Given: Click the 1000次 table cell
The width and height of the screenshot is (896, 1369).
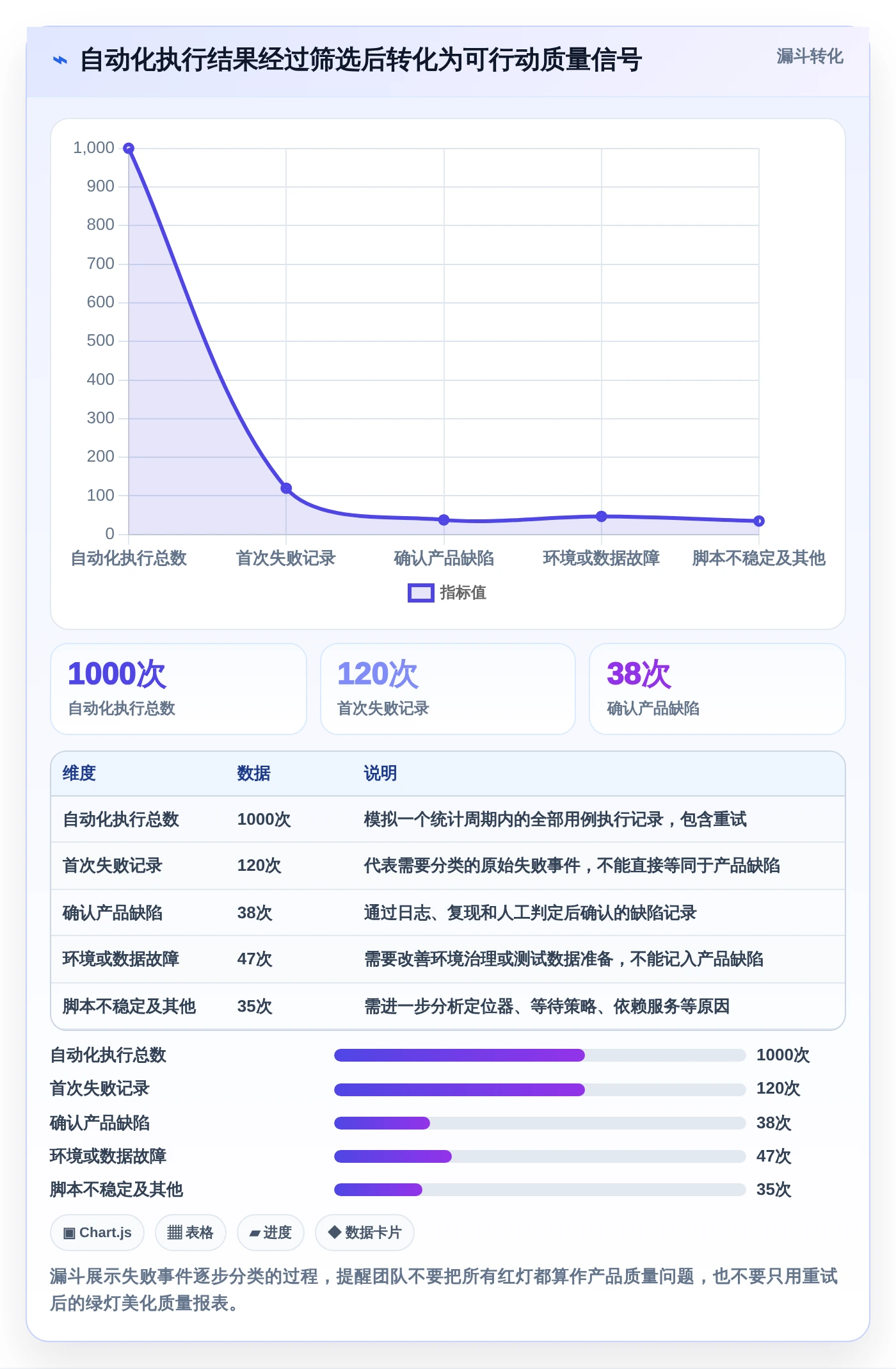Looking at the screenshot, I should tap(264, 820).
